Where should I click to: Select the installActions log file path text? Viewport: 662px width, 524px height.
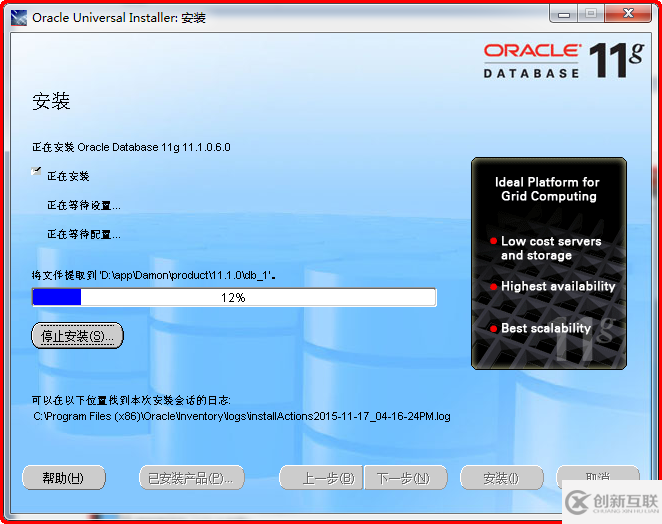[x=242, y=416]
